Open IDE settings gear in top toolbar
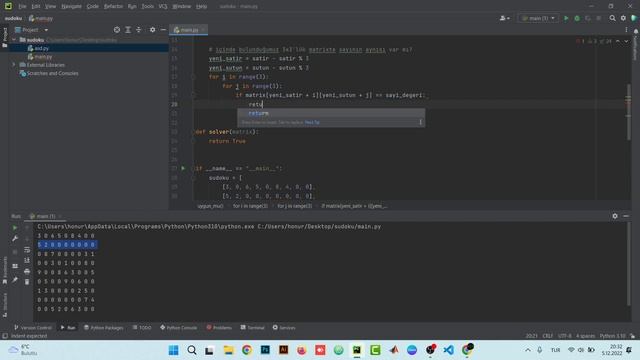640x360 pixels. click(623, 18)
